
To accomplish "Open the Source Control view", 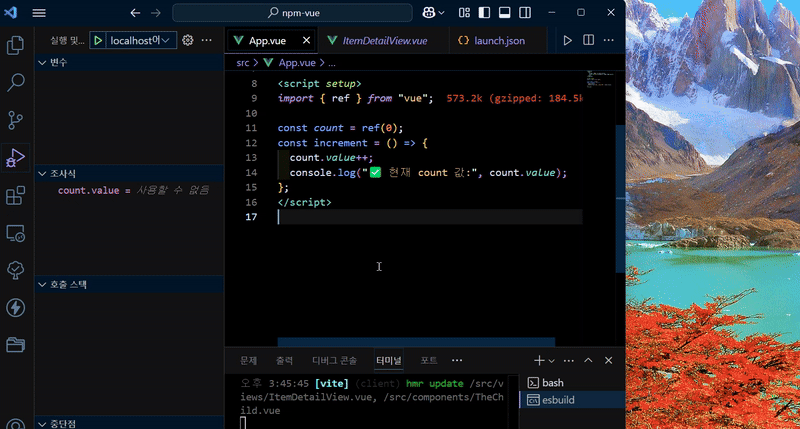I will [15, 120].
